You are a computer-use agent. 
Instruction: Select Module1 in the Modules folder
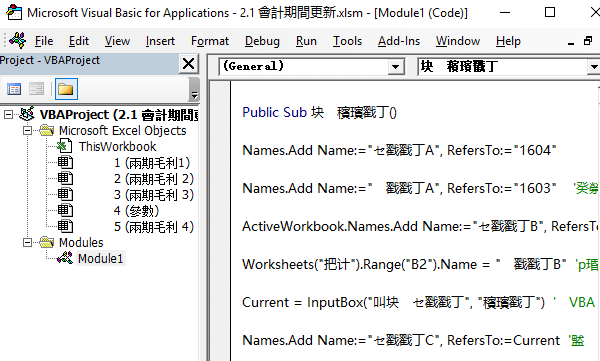[x=101, y=258]
